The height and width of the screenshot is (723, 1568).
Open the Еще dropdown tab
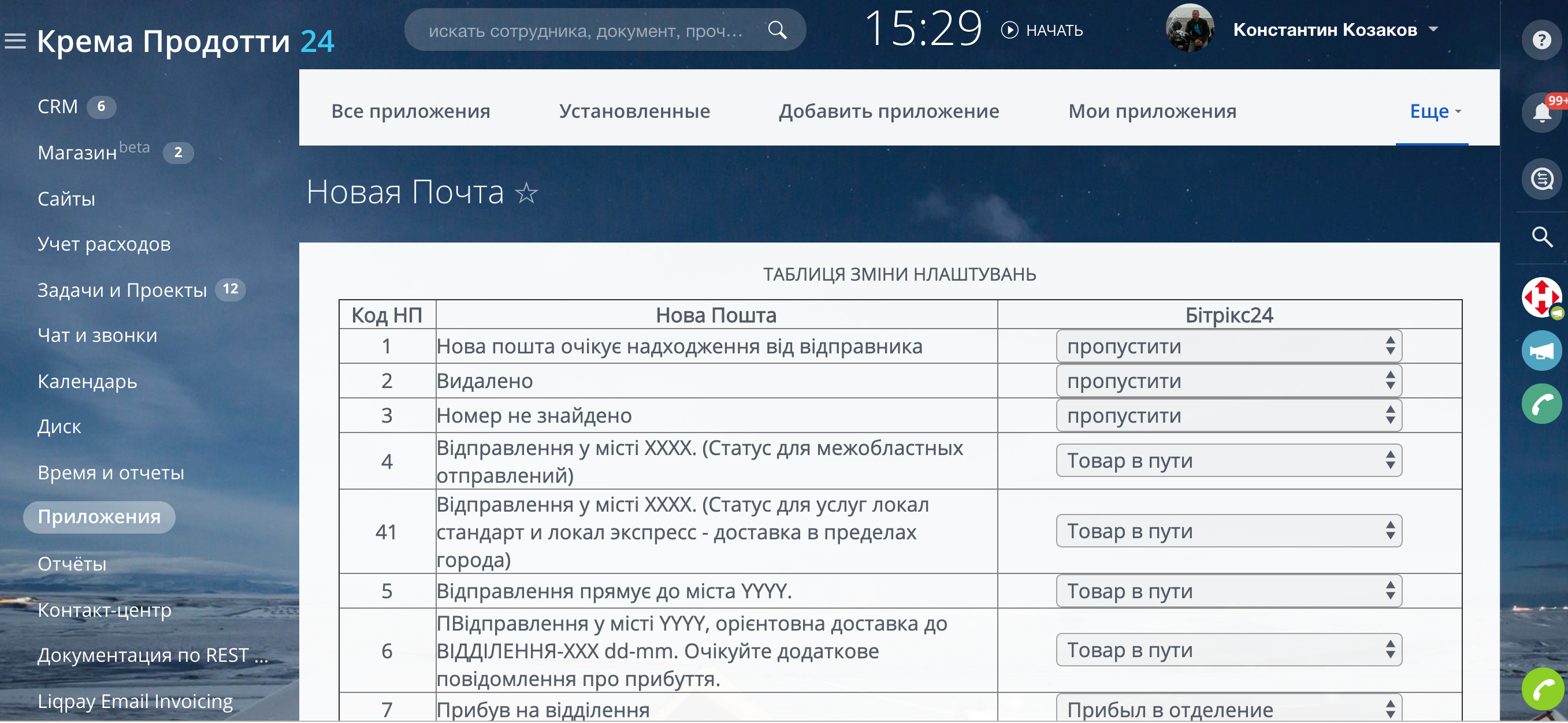click(1435, 111)
